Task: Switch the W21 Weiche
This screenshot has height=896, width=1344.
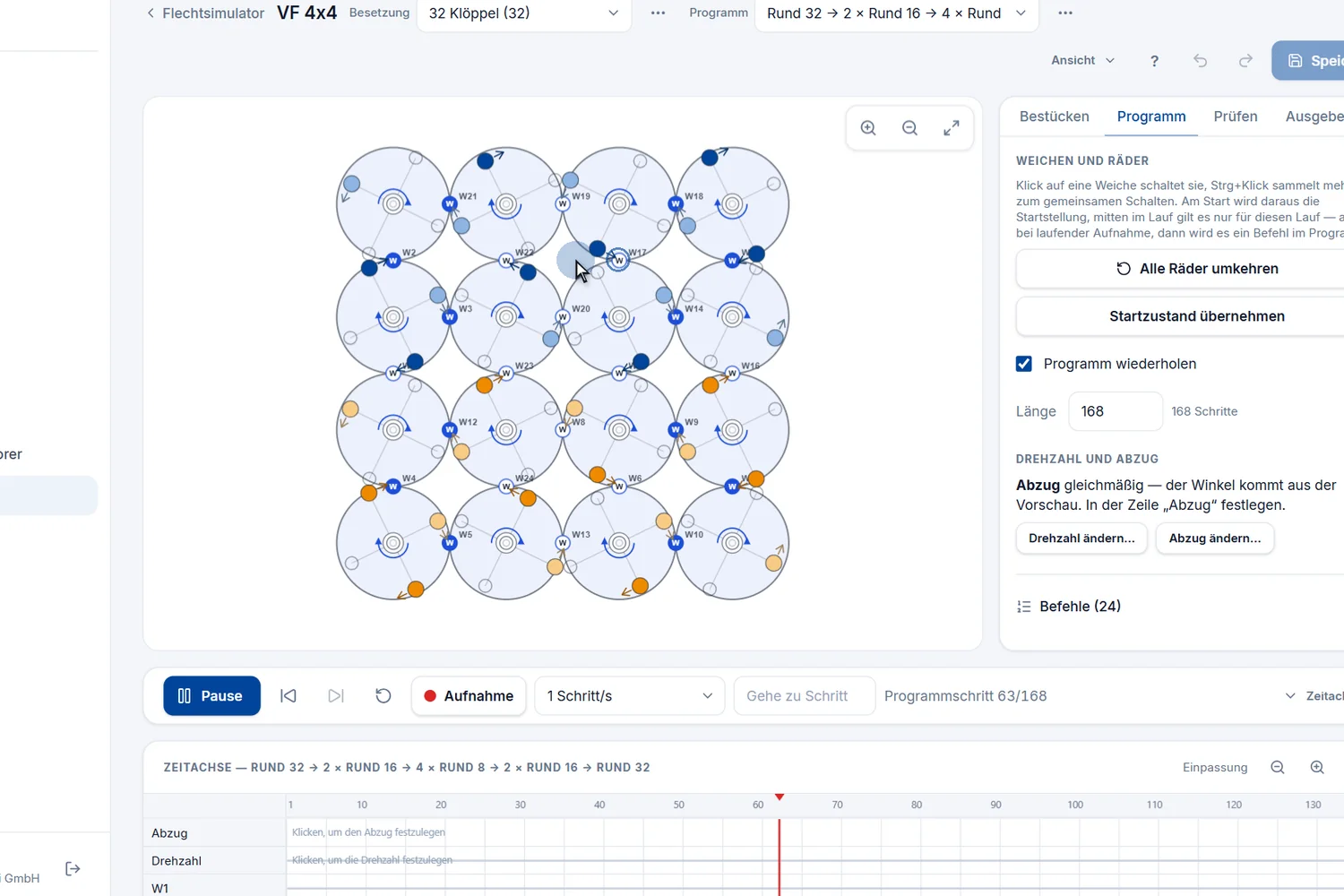Action: coord(450,204)
